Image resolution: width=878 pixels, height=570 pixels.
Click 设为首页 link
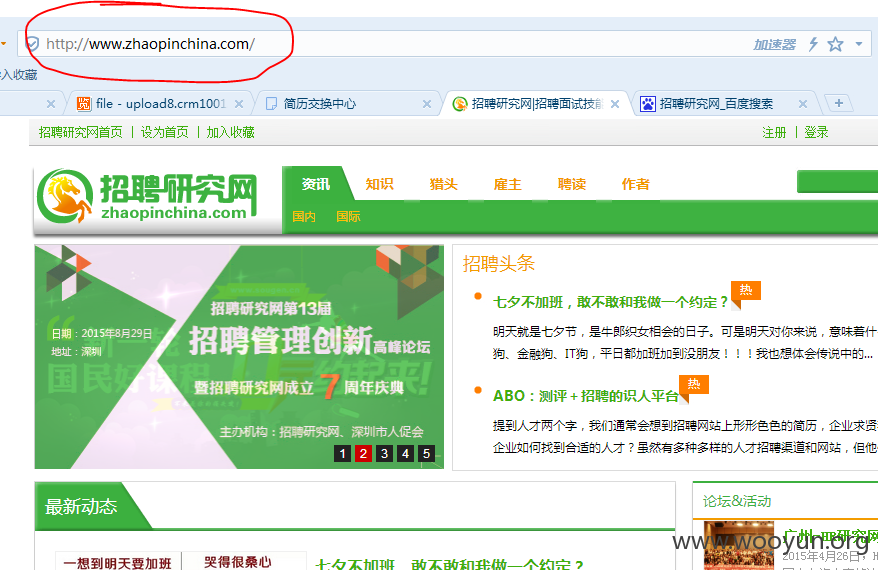point(165,132)
